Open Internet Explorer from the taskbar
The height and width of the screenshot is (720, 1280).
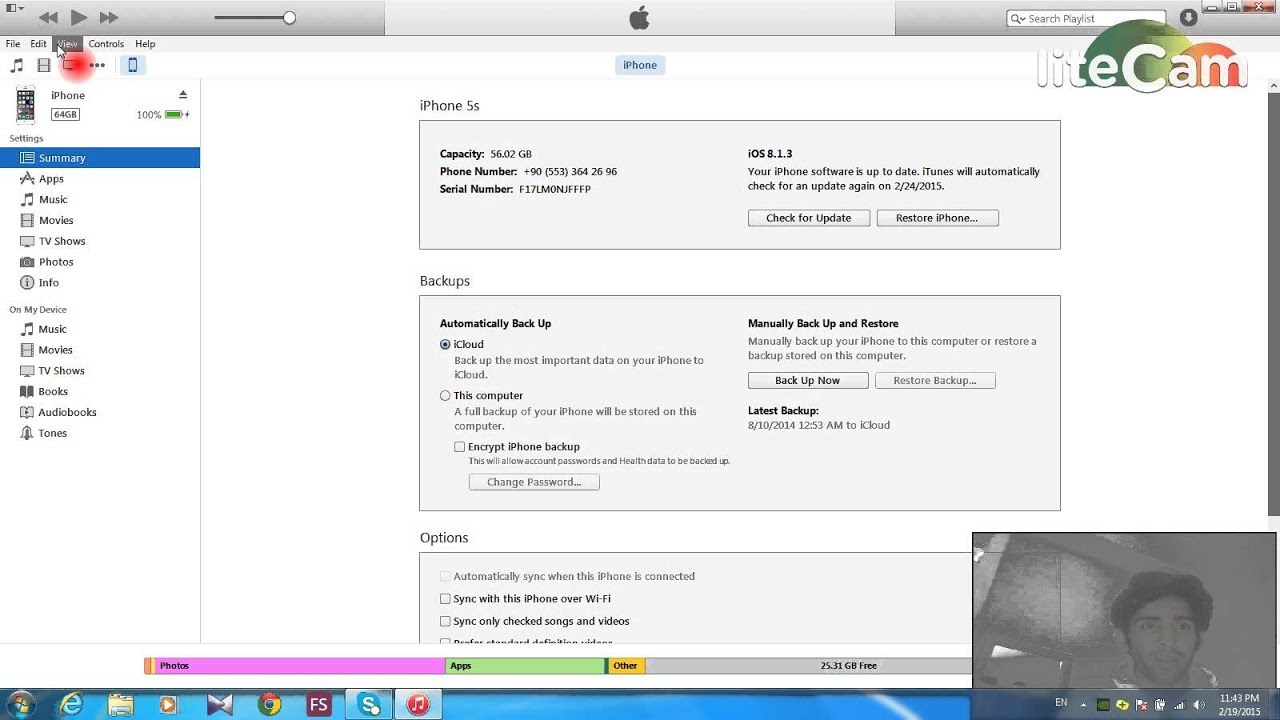[x=71, y=705]
